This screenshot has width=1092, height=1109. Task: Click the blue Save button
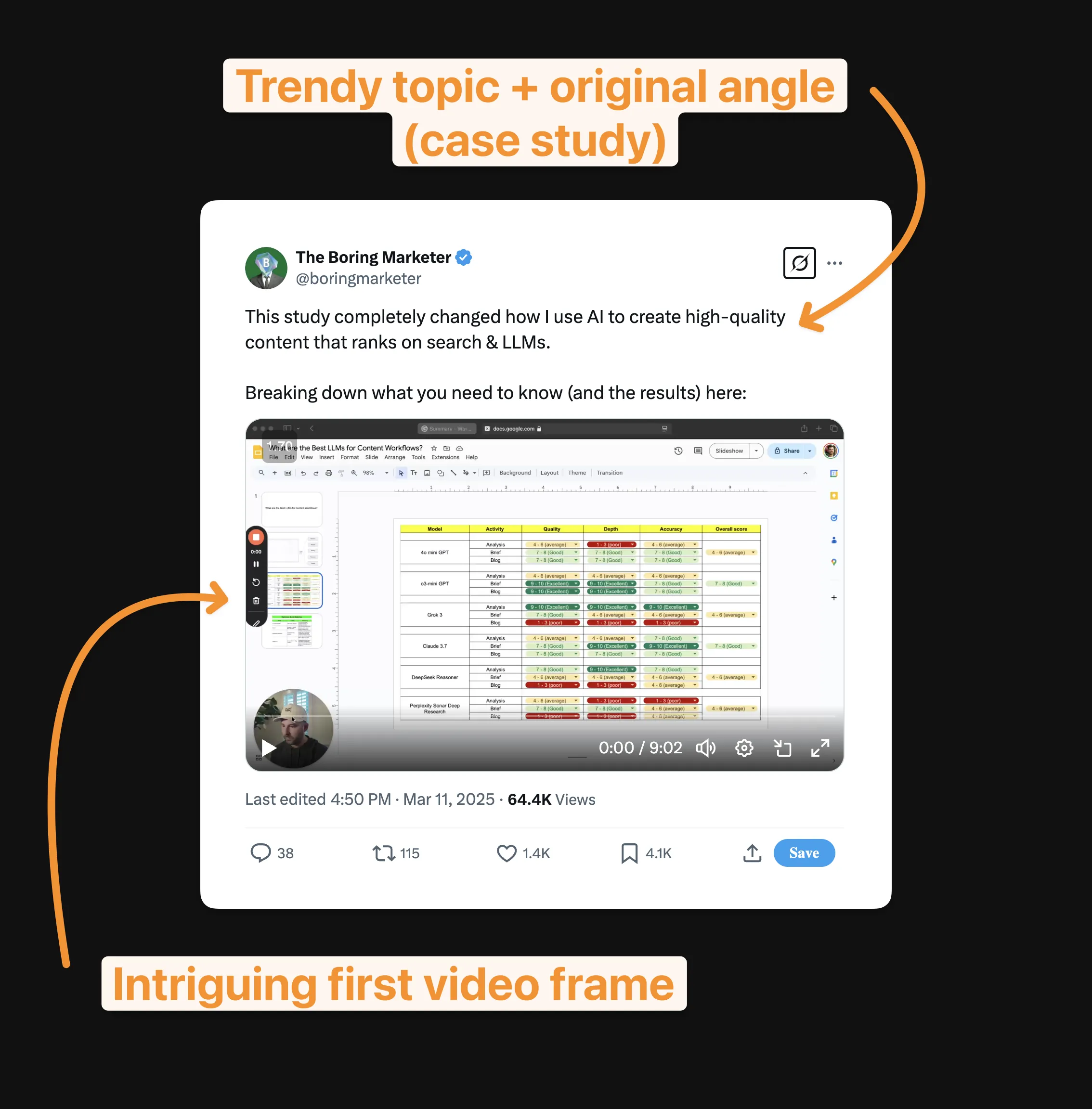[804, 853]
